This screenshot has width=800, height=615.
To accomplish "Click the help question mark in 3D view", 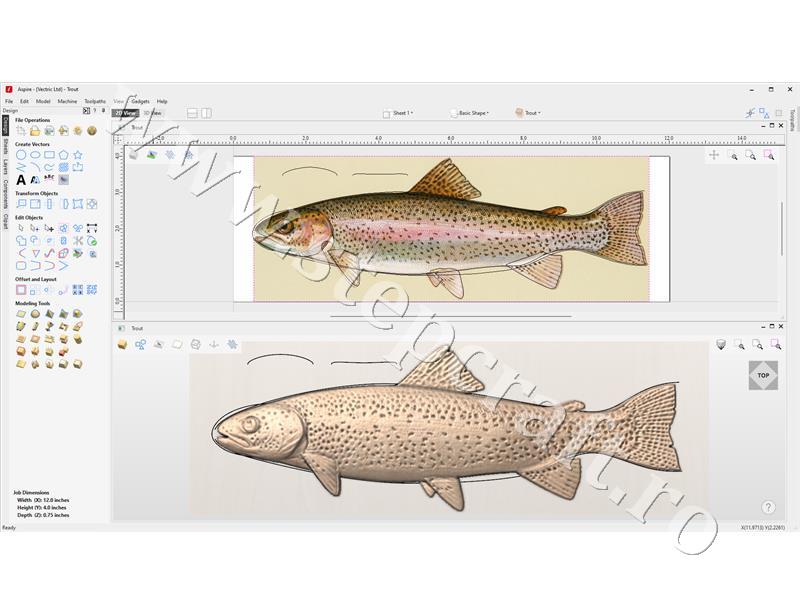I will point(768,507).
